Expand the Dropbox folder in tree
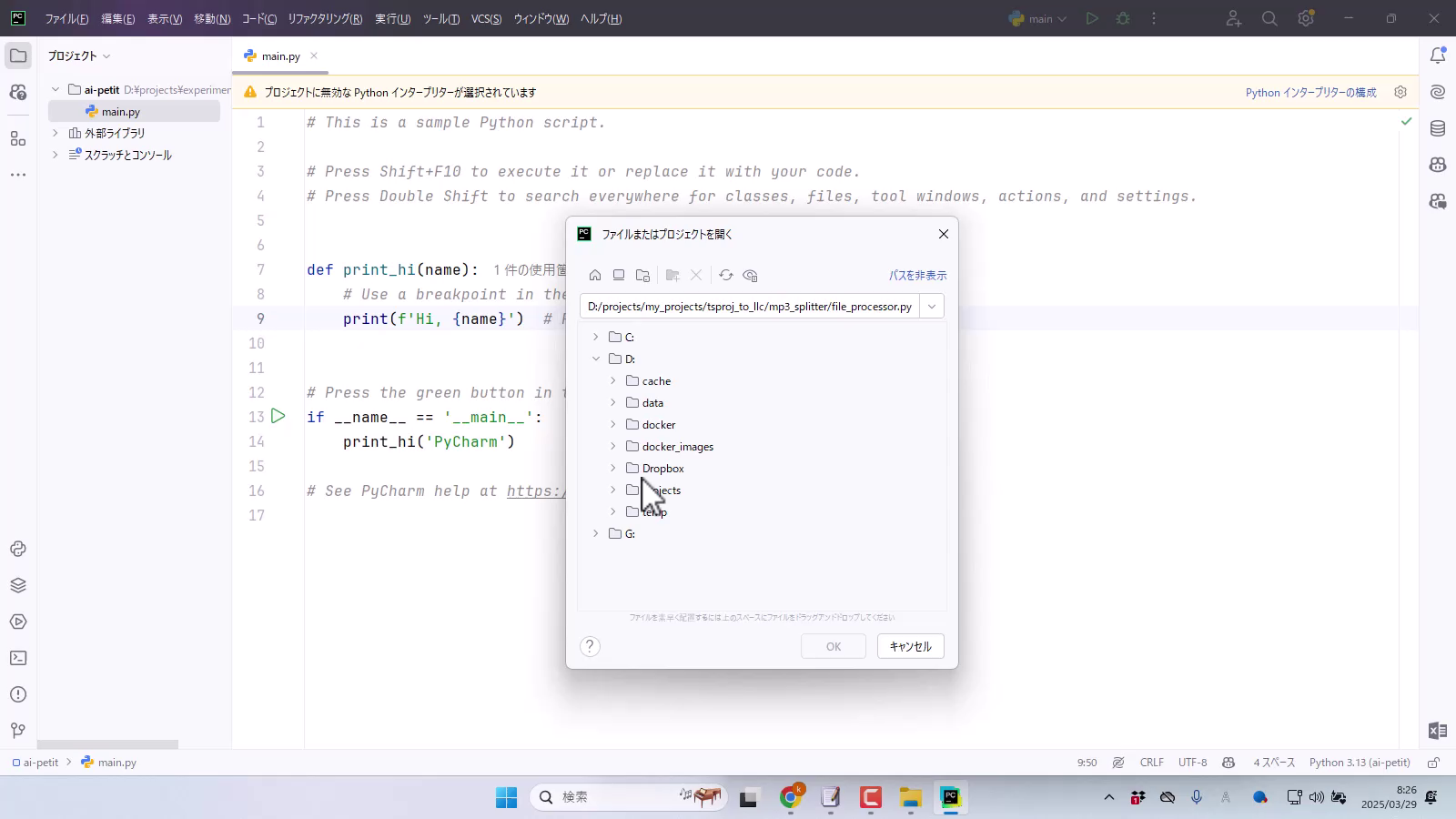1456x819 pixels. tap(612, 469)
